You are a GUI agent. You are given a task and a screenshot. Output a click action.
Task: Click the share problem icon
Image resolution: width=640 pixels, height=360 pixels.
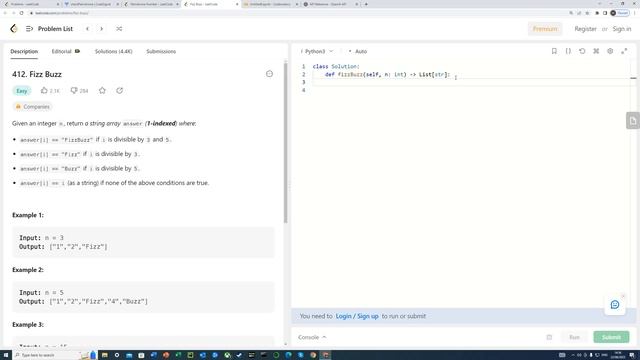tap(119, 90)
